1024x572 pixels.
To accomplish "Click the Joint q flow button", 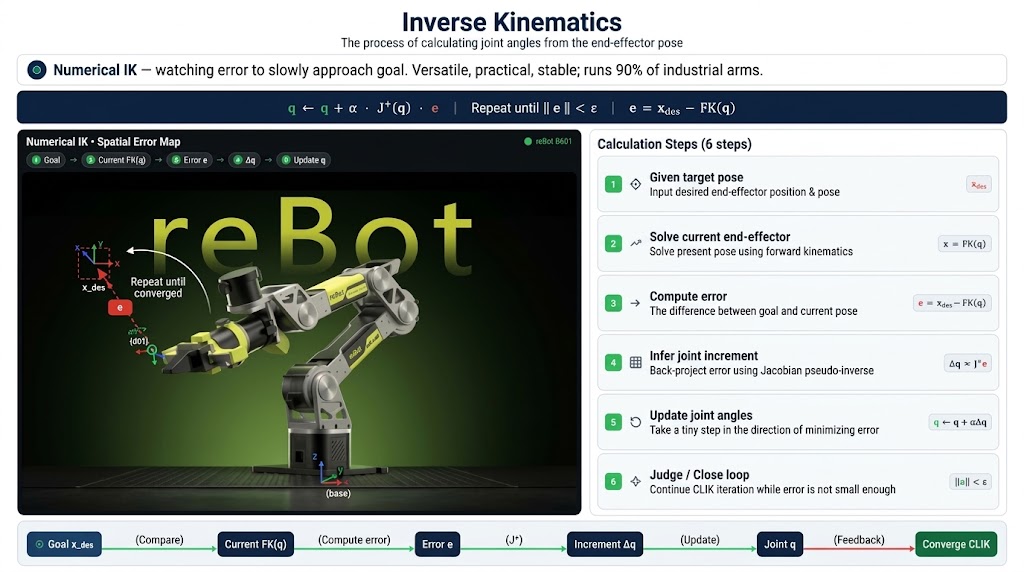I will point(780,544).
